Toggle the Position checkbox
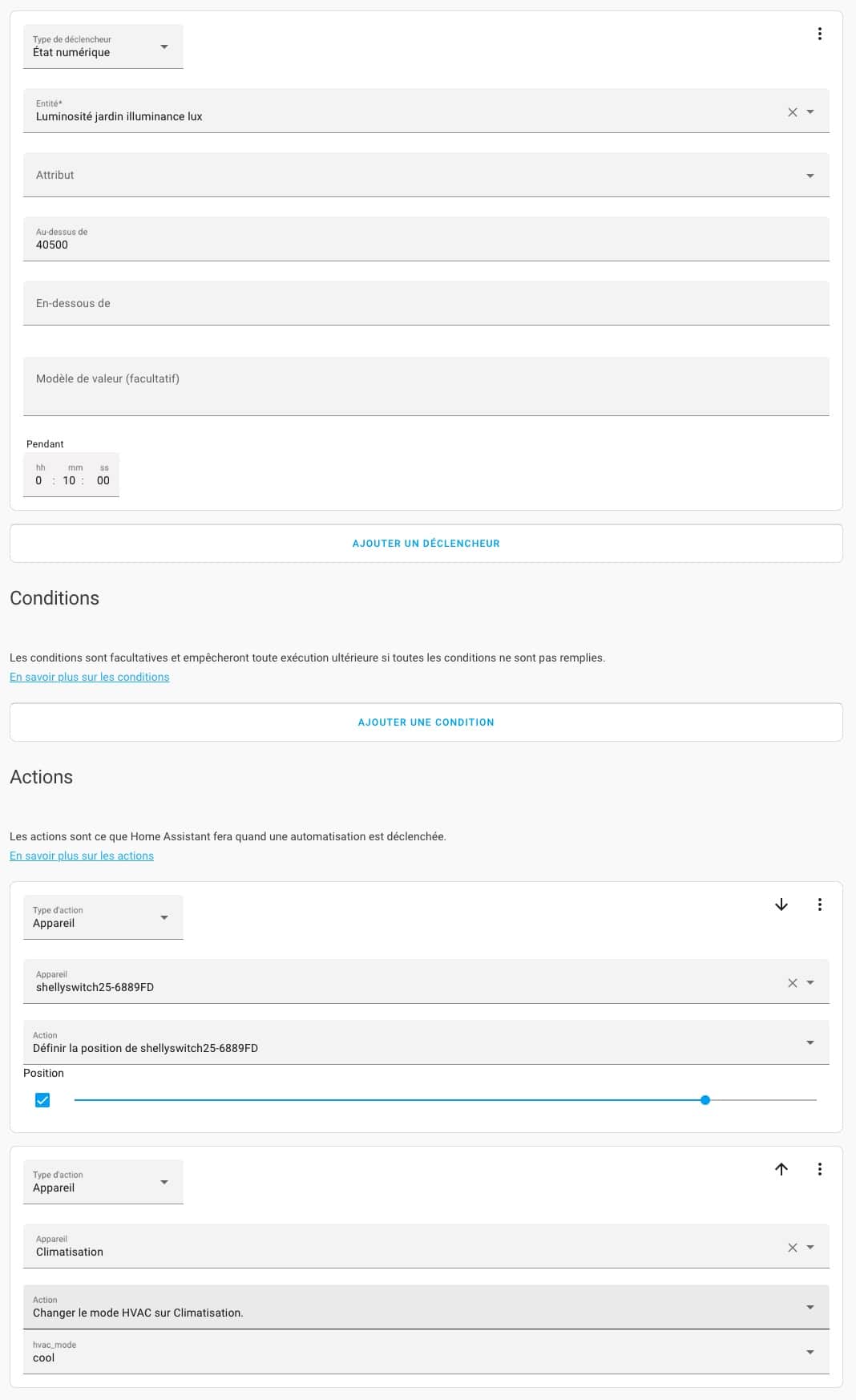The height and width of the screenshot is (1400, 856). pos(42,1100)
